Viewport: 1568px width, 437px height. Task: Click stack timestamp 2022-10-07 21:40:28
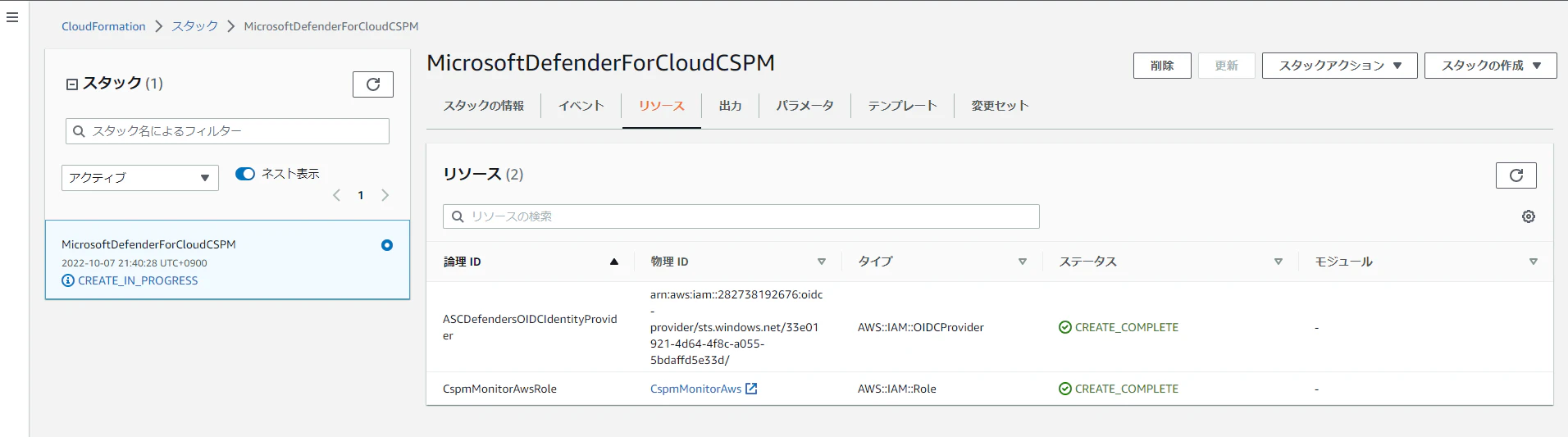[134, 263]
